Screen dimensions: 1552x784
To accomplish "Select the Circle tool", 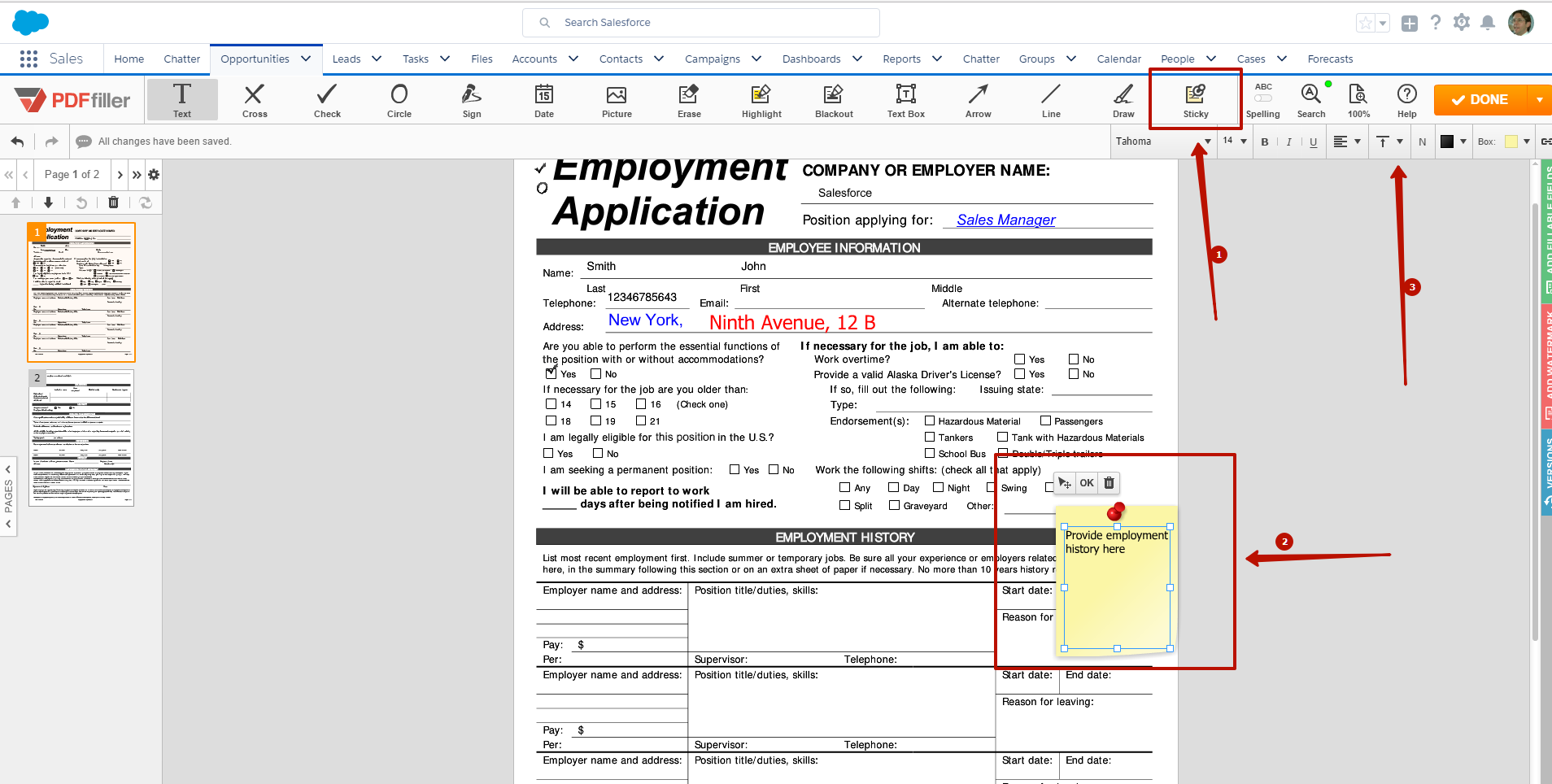I will coord(399,100).
